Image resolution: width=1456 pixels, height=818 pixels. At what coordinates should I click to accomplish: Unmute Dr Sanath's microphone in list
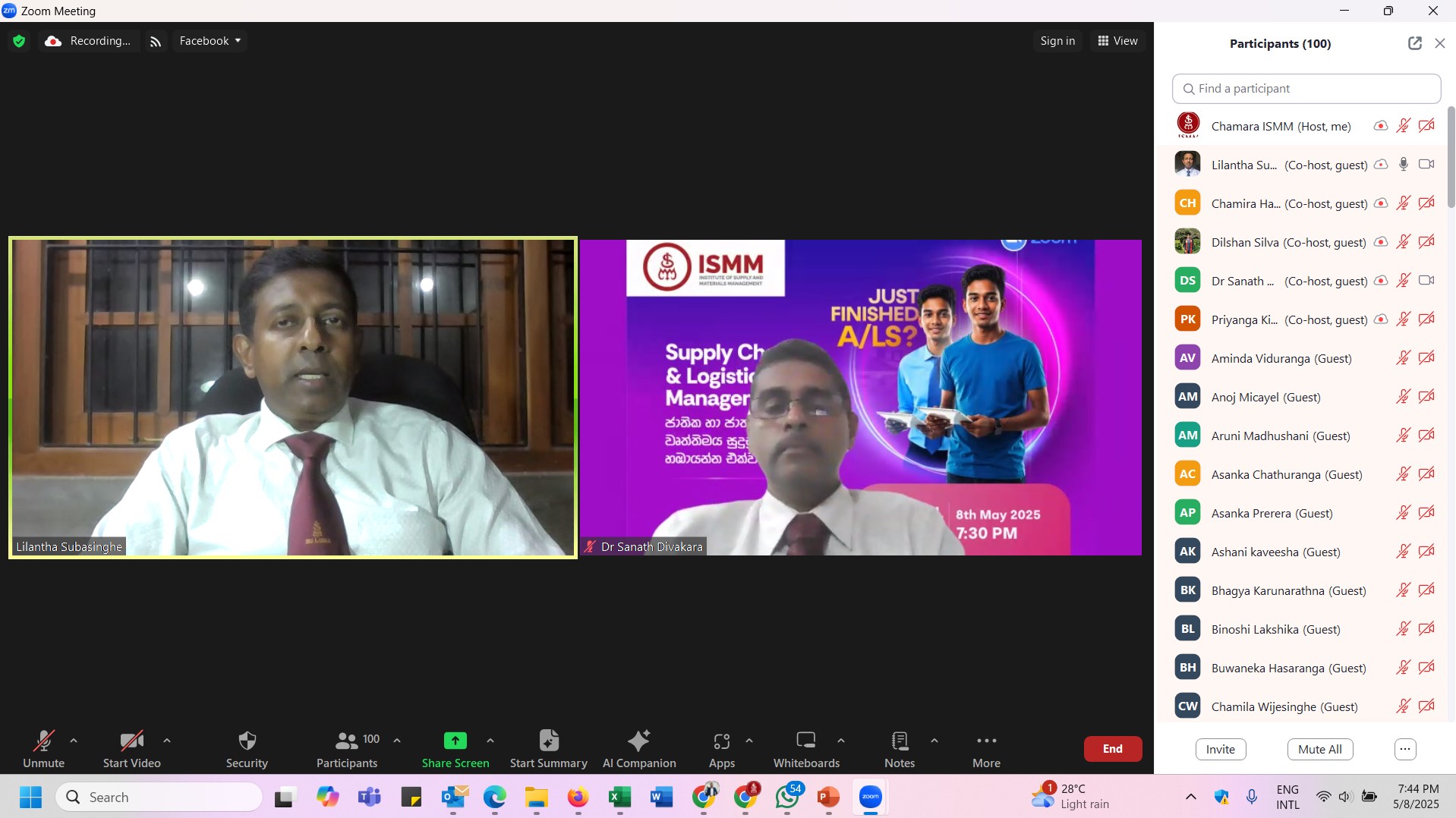tap(1404, 281)
